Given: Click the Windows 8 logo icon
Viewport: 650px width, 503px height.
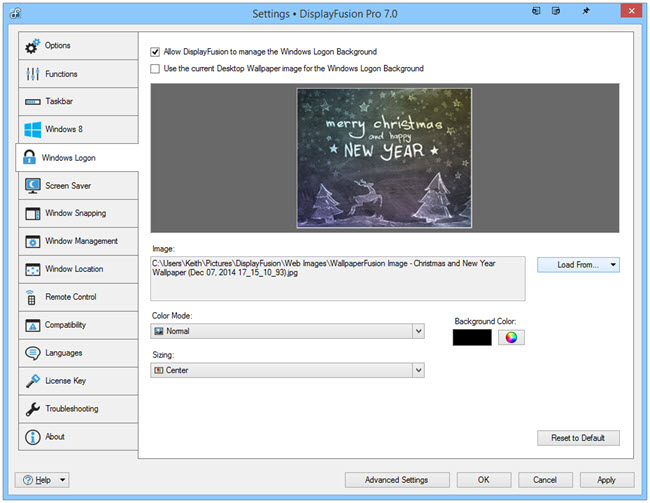Looking at the screenshot, I should click(32, 129).
